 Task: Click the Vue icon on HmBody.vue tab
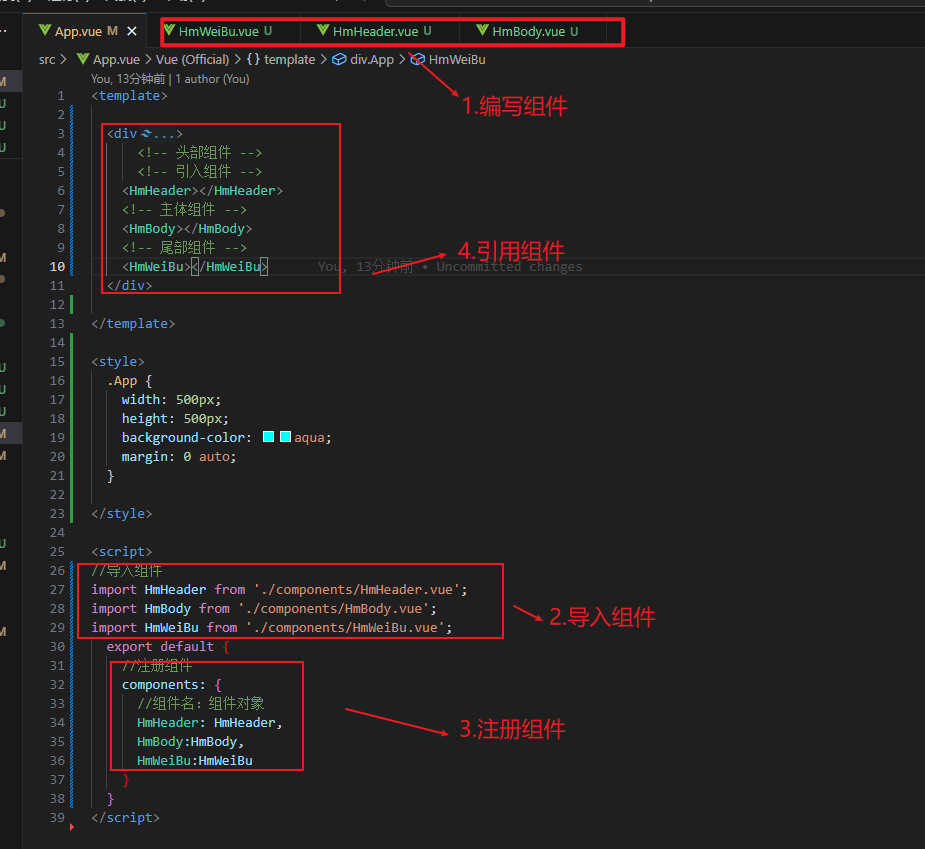tap(483, 30)
